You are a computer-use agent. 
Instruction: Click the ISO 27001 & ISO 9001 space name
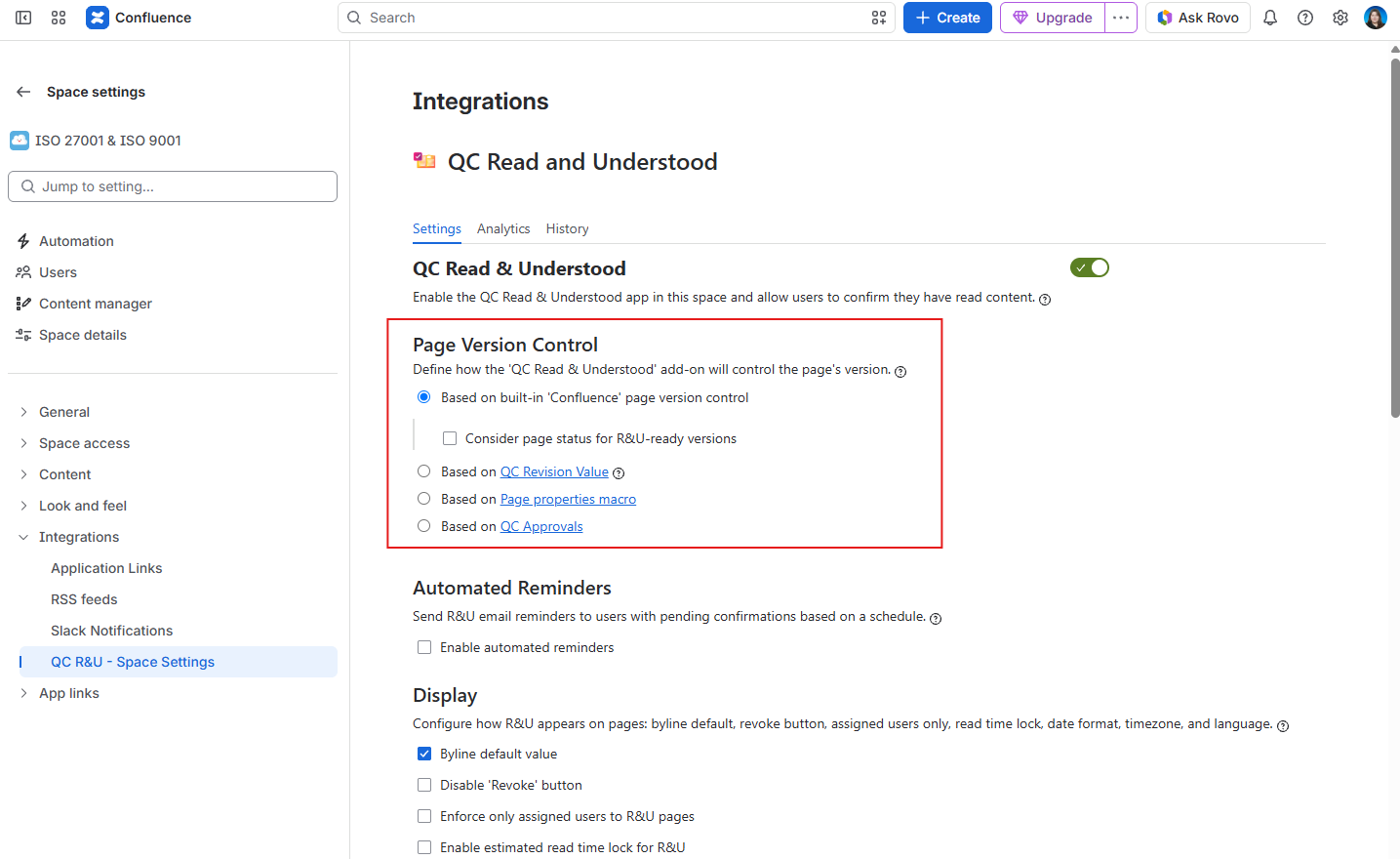108,141
